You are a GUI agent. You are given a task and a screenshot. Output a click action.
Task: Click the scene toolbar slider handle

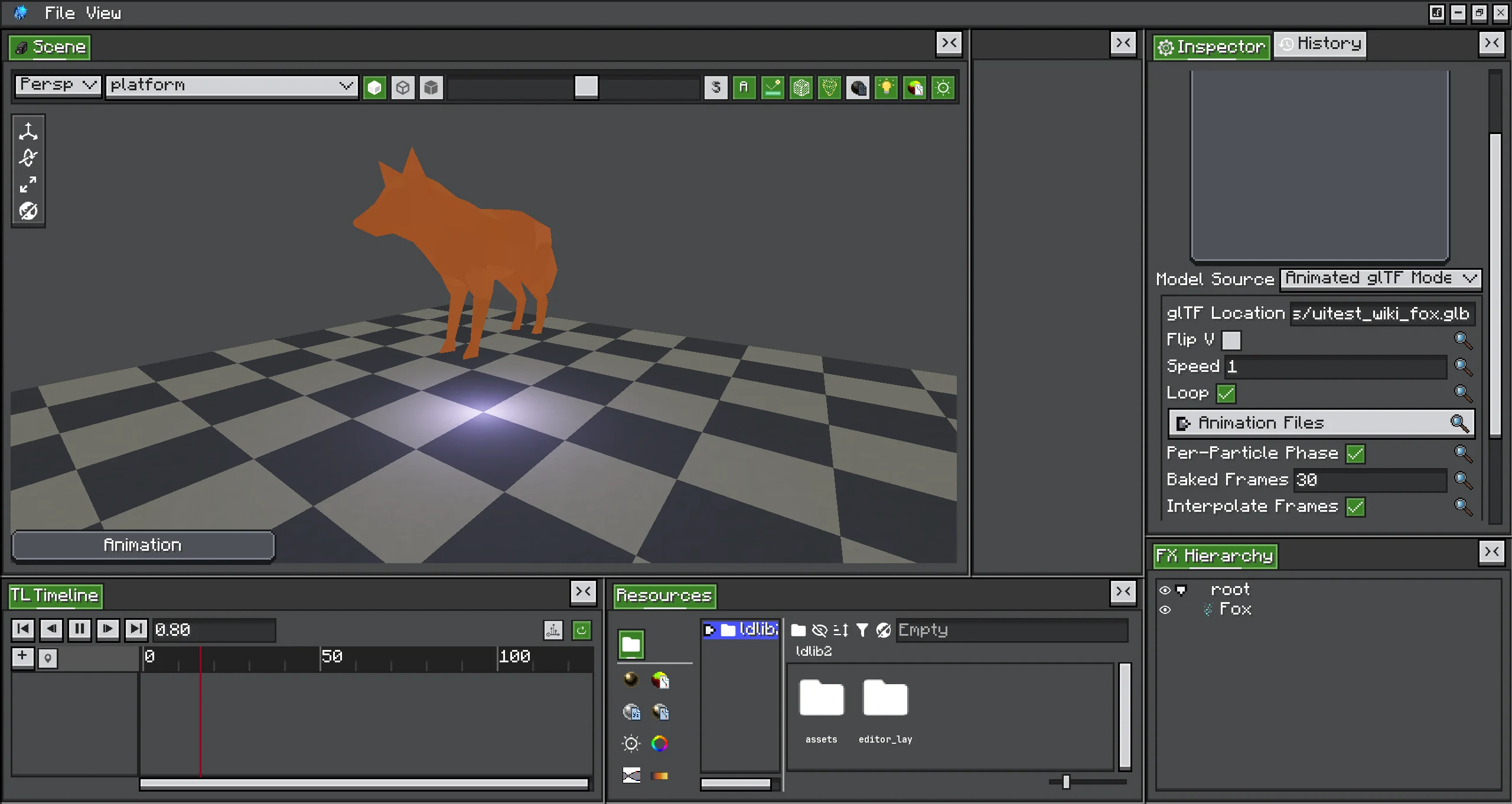[x=586, y=87]
